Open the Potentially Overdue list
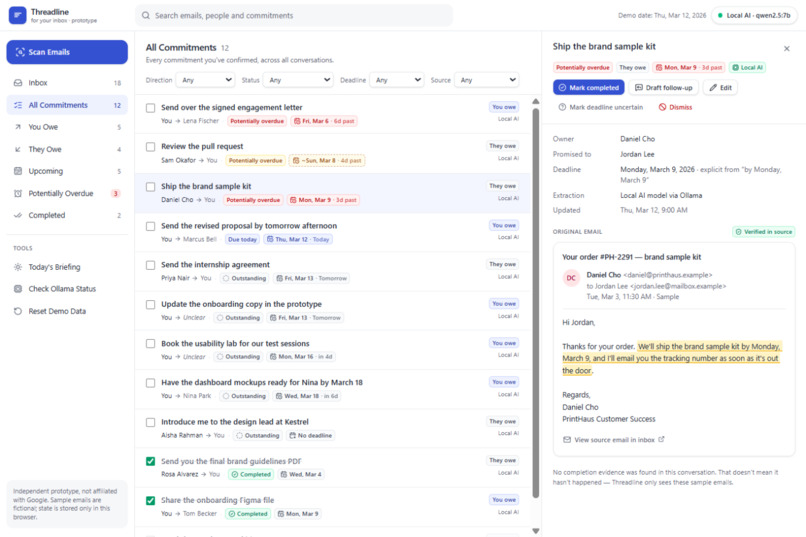The width and height of the screenshot is (806, 537). [x=67, y=194]
